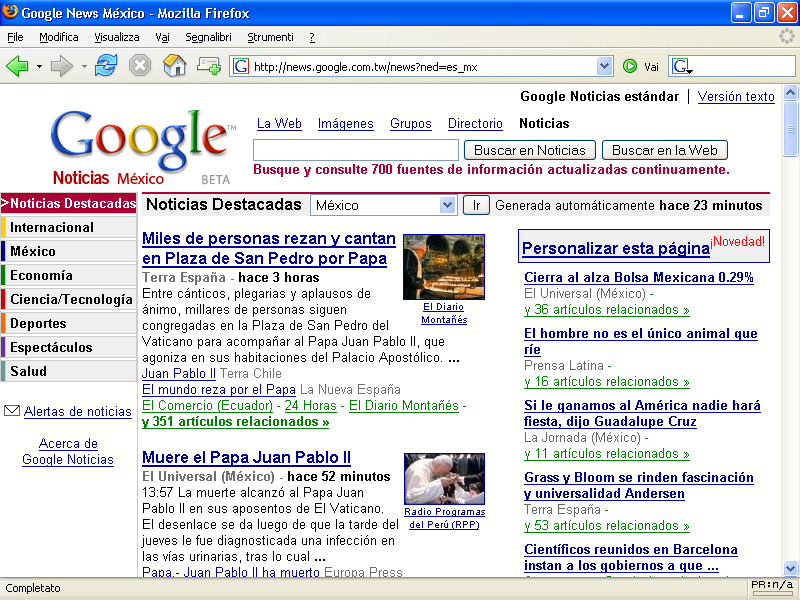Viewport: 800px width, 600px height.
Task: Click the envelope icon beside Alertas de noticias
Action: pyautogui.click(x=12, y=411)
